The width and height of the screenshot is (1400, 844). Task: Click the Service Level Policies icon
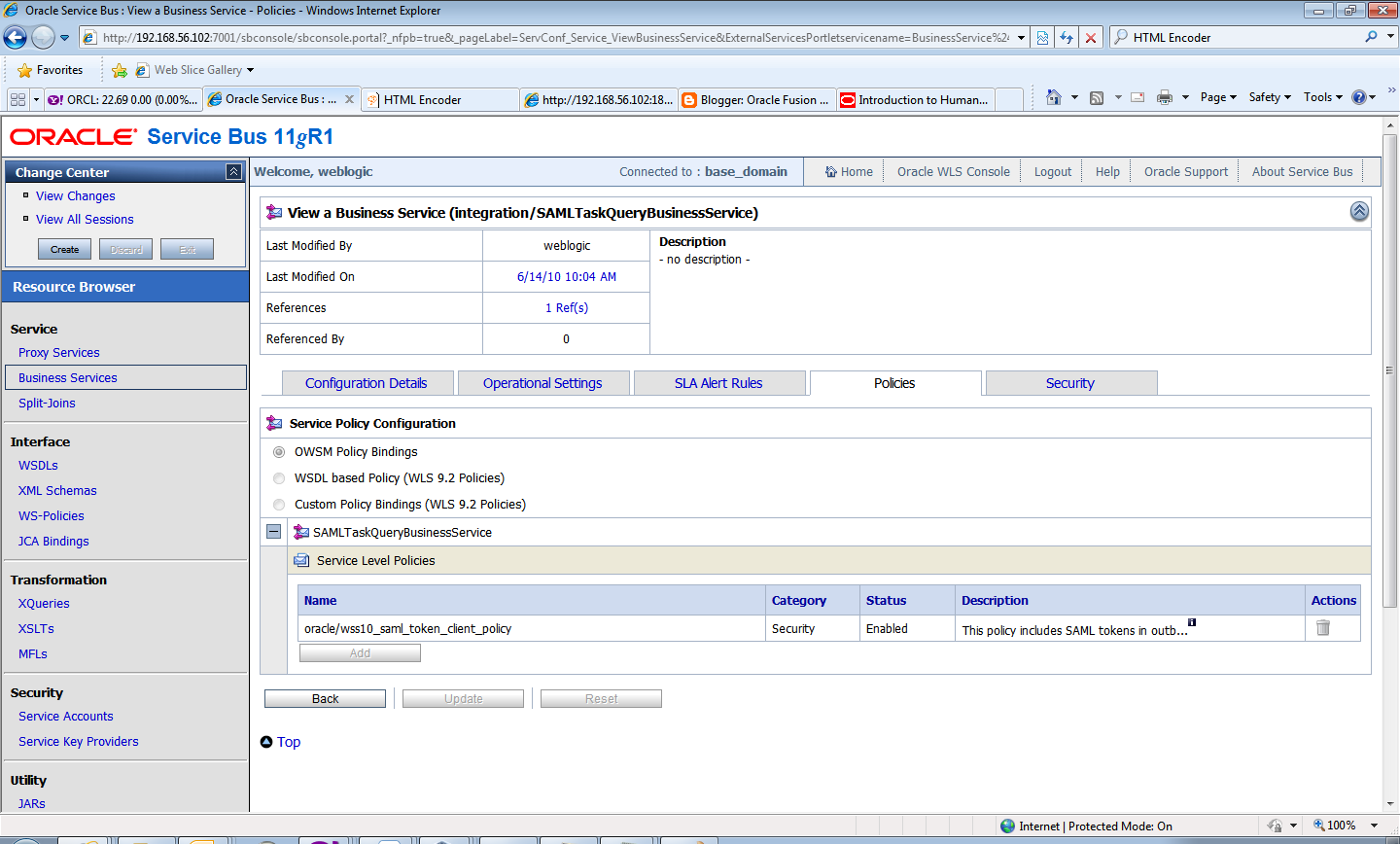[x=301, y=561]
